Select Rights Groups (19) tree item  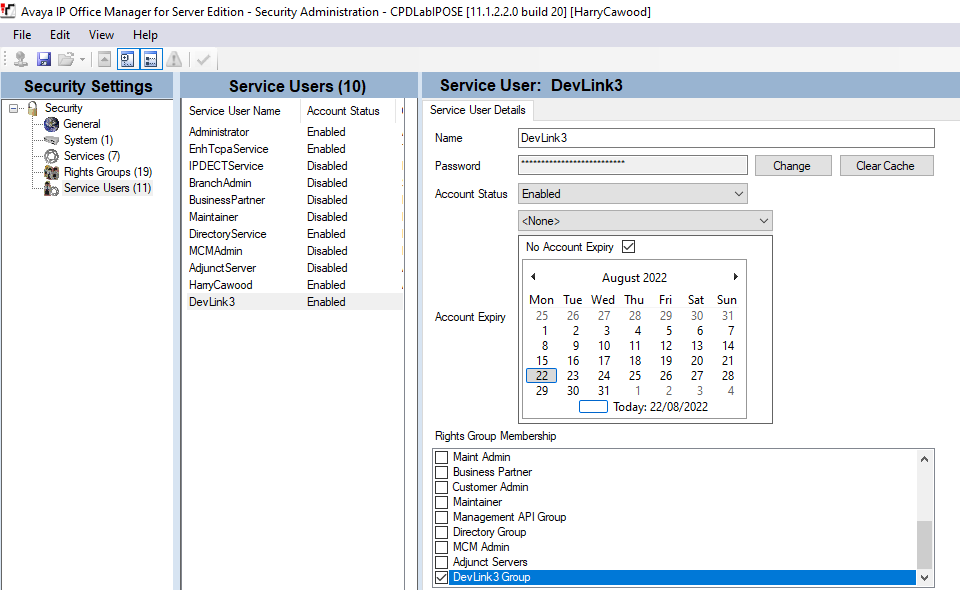(108, 172)
